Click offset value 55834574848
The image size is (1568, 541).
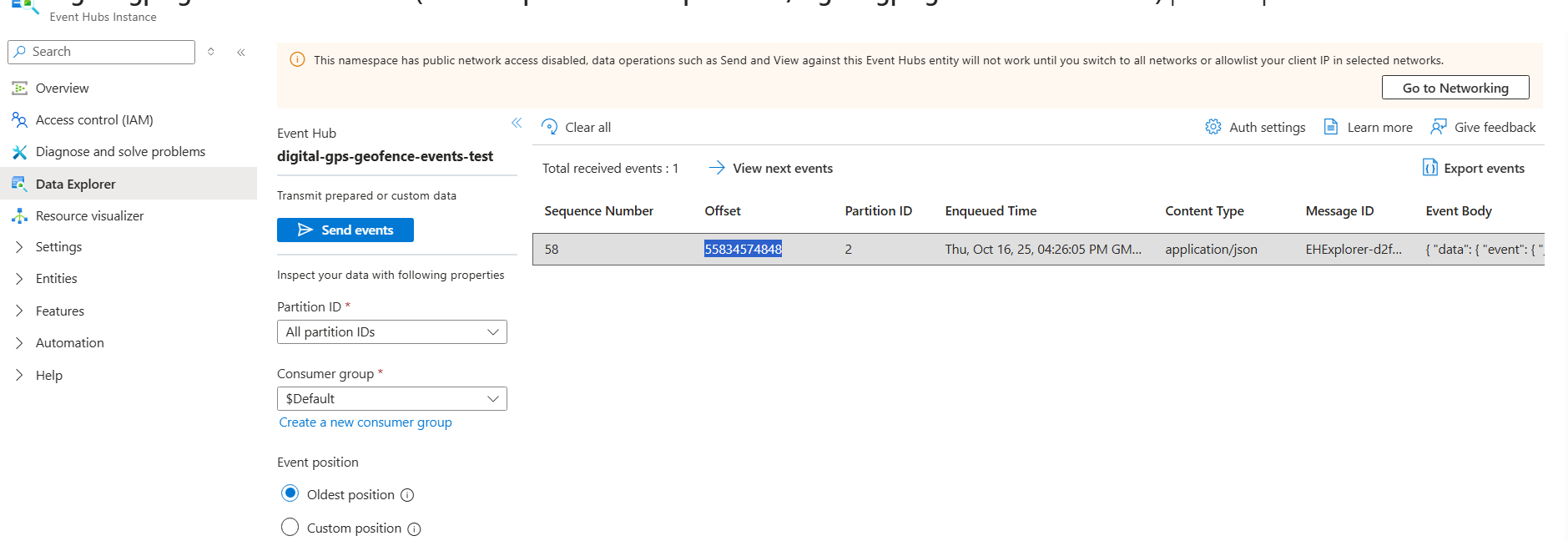click(x=743, y=249)
